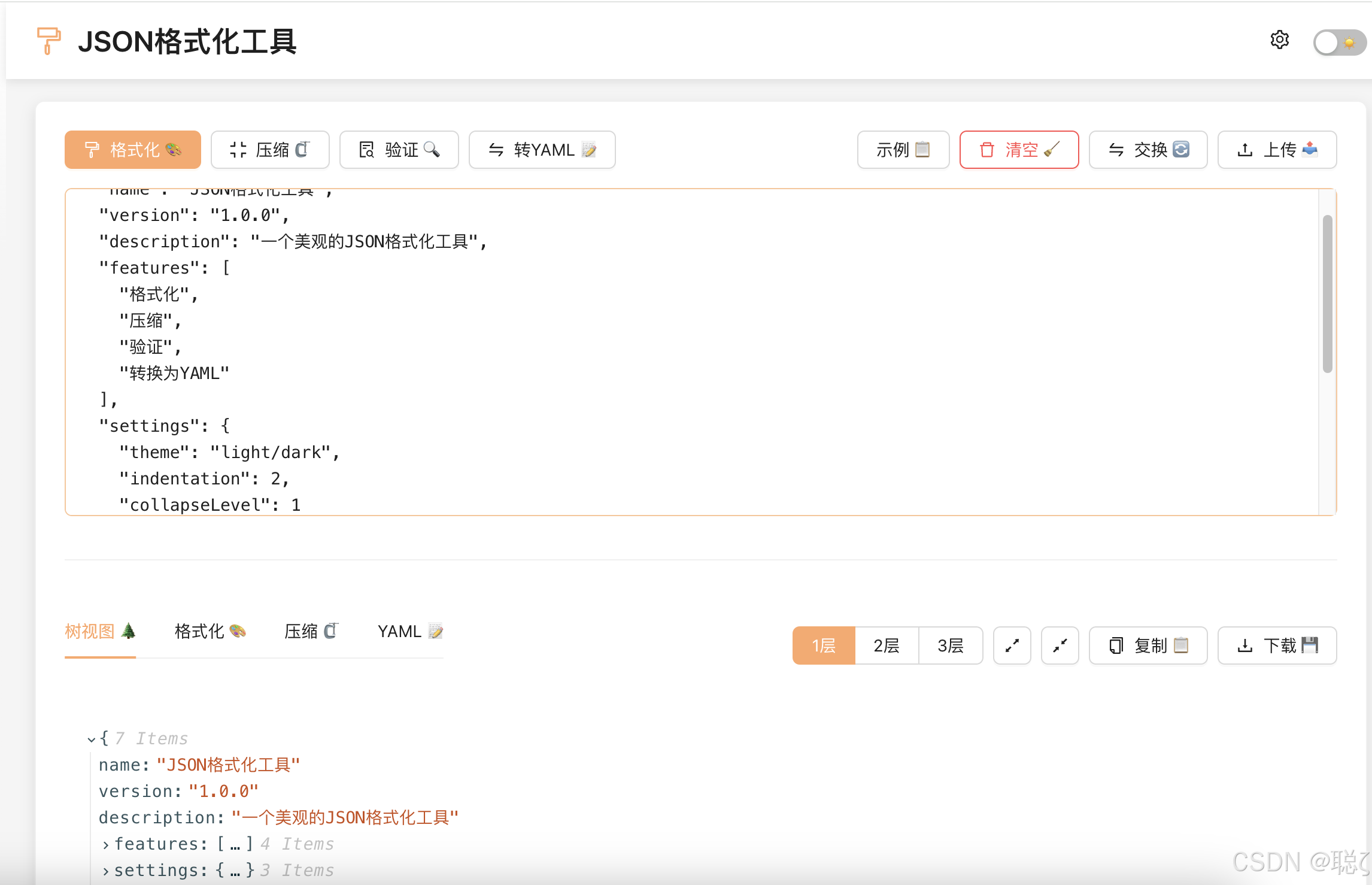Switch to the 格式化 output tab
The image size is (1372, 885).
click(x=210, y=632)
